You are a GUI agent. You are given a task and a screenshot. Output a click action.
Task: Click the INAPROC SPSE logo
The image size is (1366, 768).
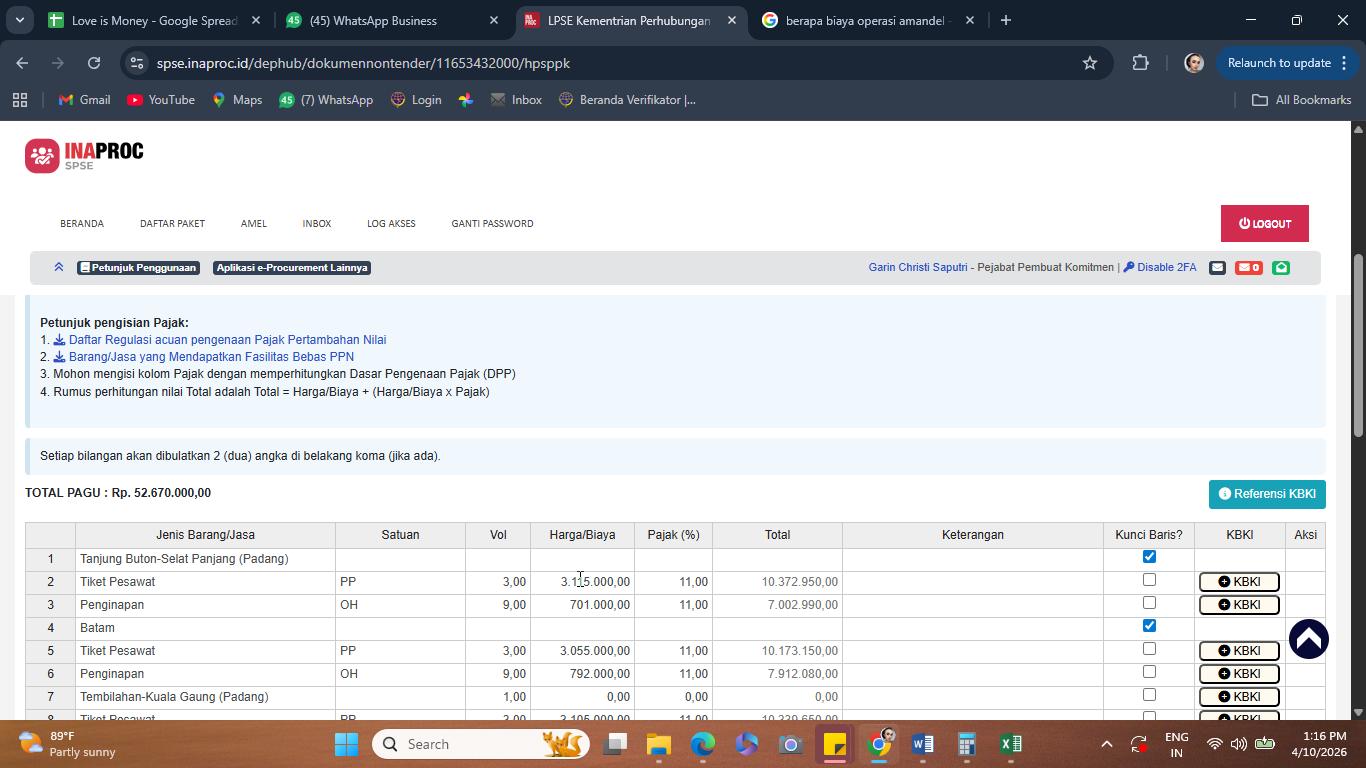[84, 155]
